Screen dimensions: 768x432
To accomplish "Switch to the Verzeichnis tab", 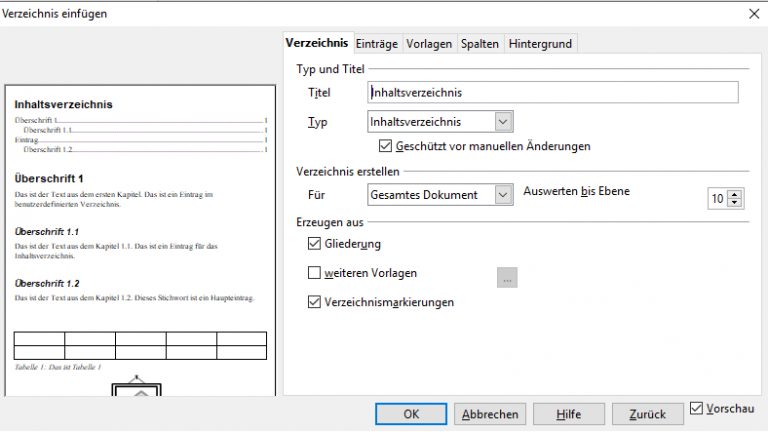I will click(317, 43).
